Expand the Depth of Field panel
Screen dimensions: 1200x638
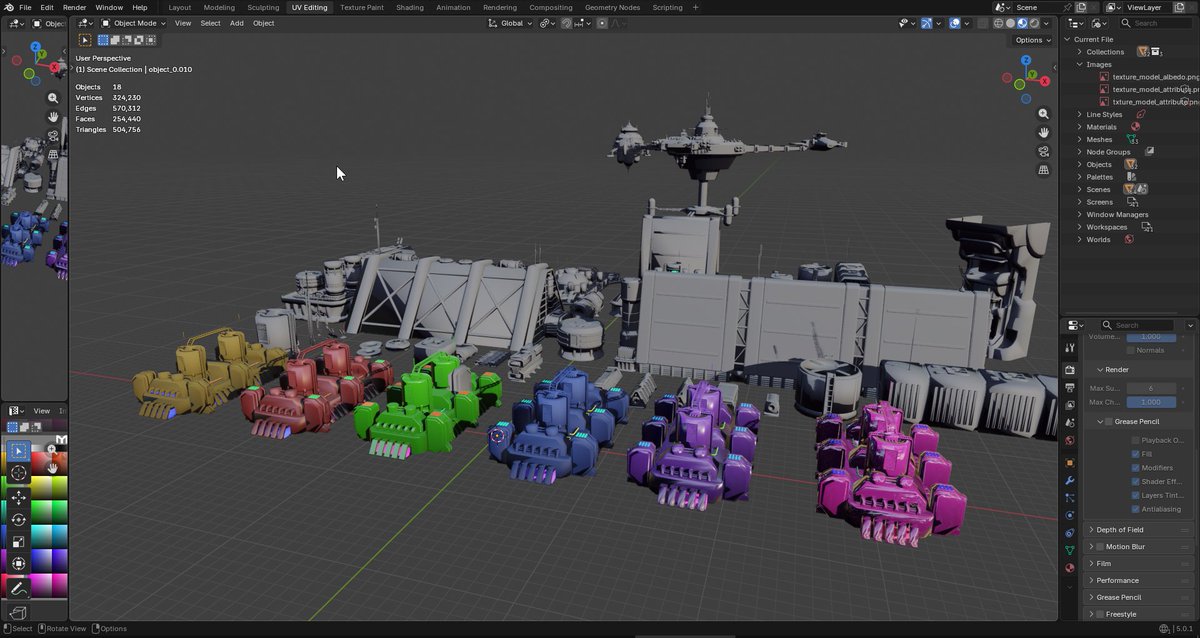coord(1138,530)
